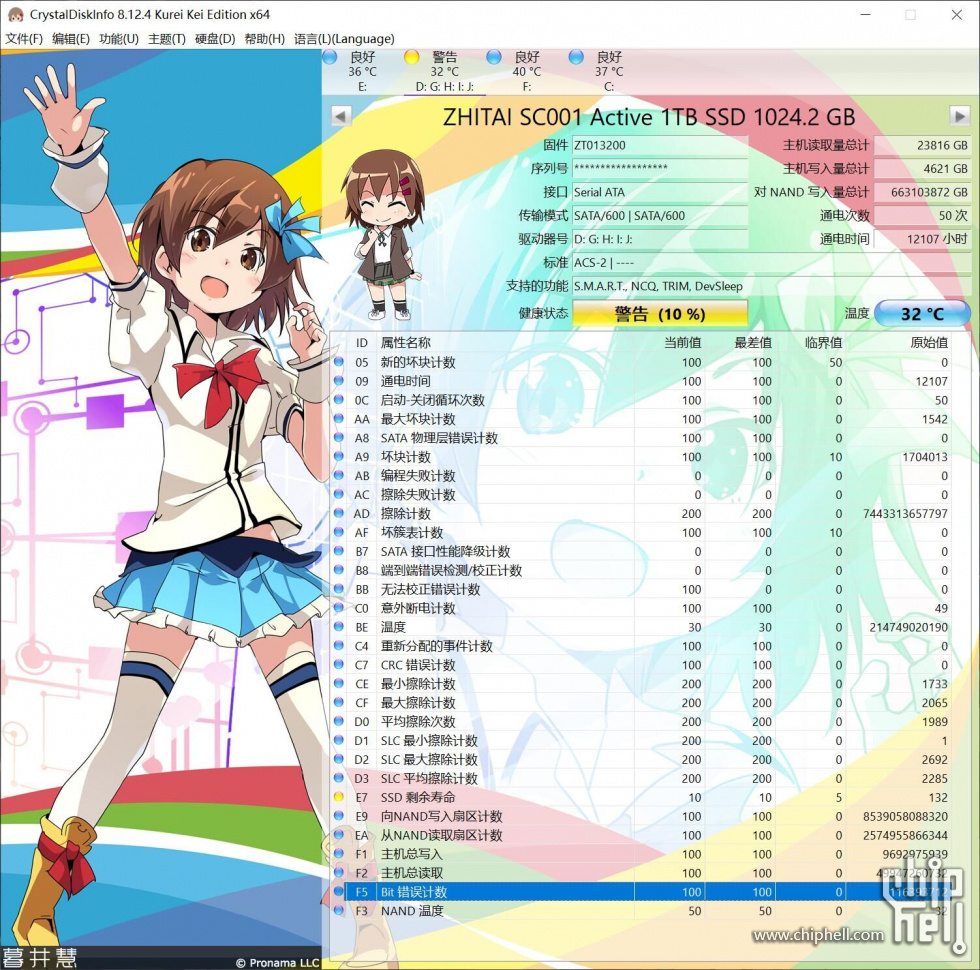
Task: Click NAND writes value 663103872 GB
Action: (x=922, y=192)
